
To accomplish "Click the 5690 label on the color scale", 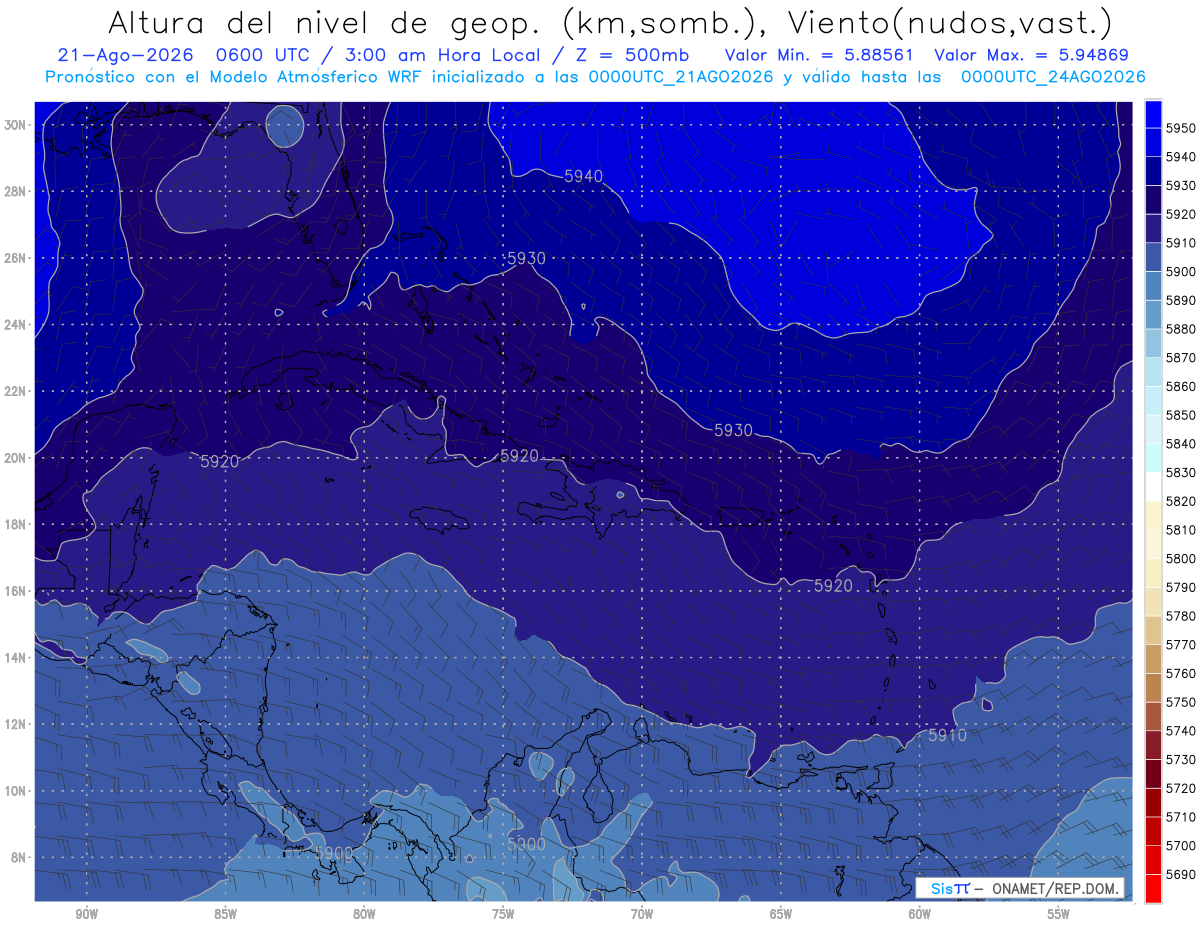I will point(1180,874).
